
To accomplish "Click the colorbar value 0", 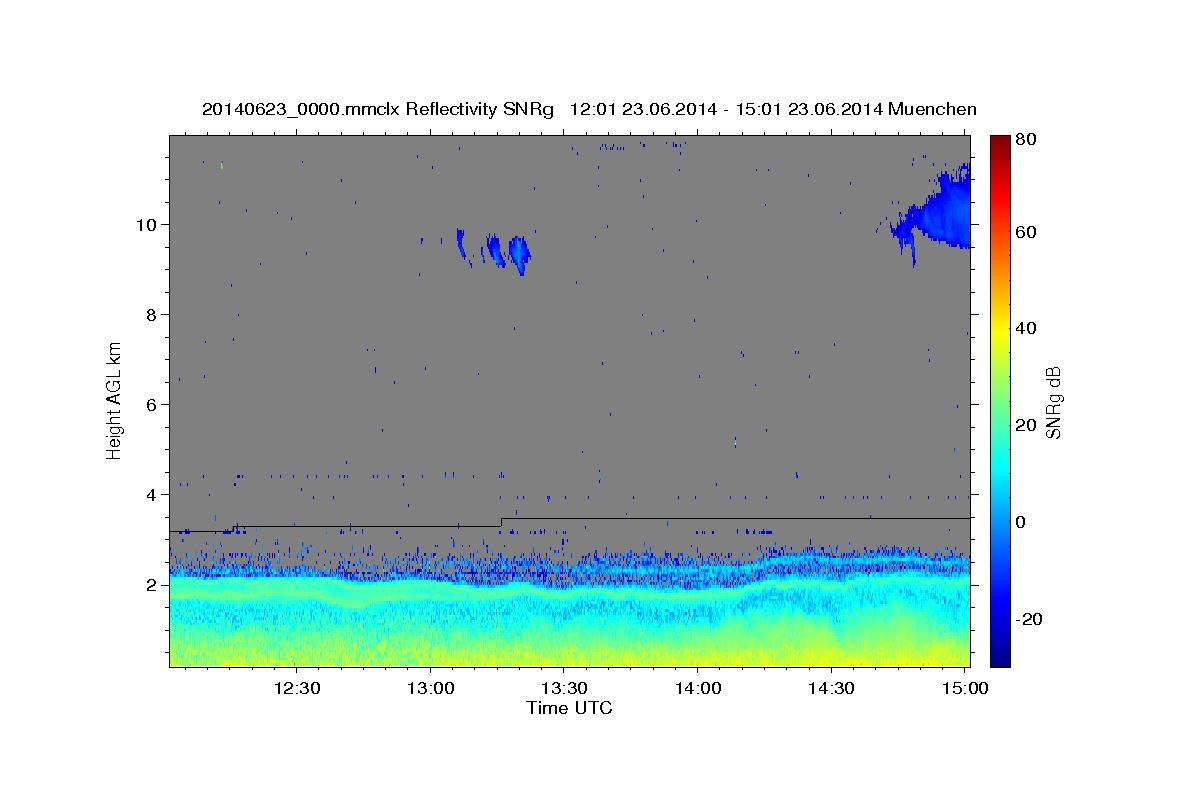I will tap(1021, 522).
